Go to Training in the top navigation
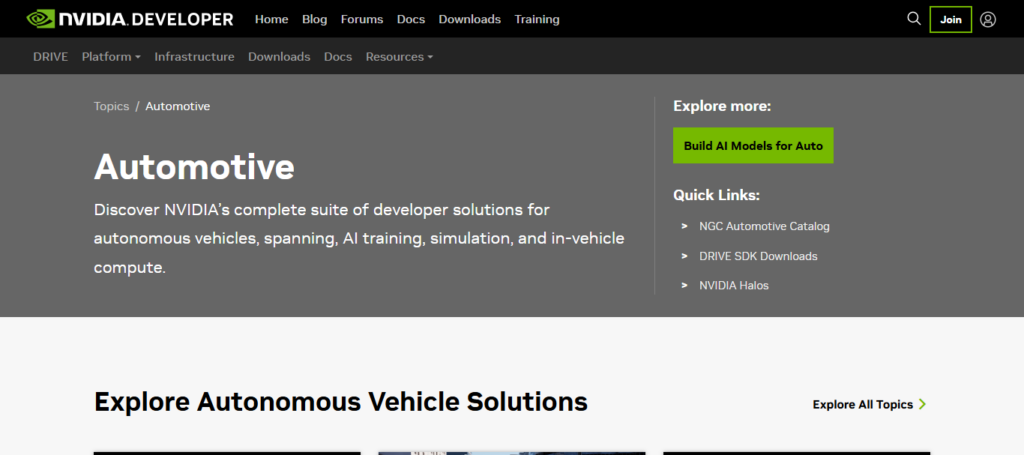The width and height of the screenshot is (1024, 455). click(x=537, y=20)
